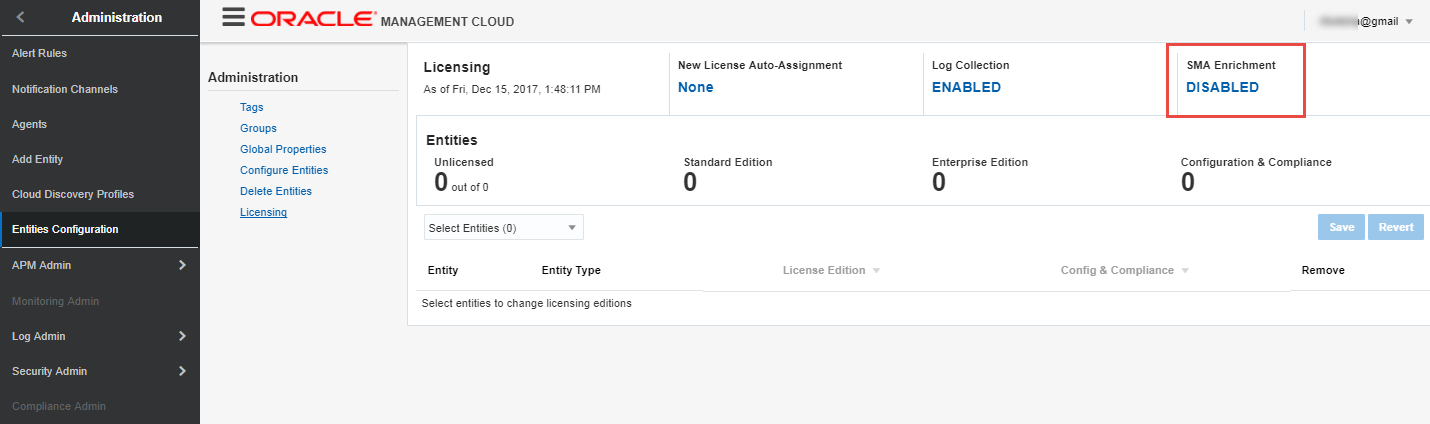The image size is (1430, 424).
Task: Click the Oracle Management Cloud logo
Action: click(383, 20)
